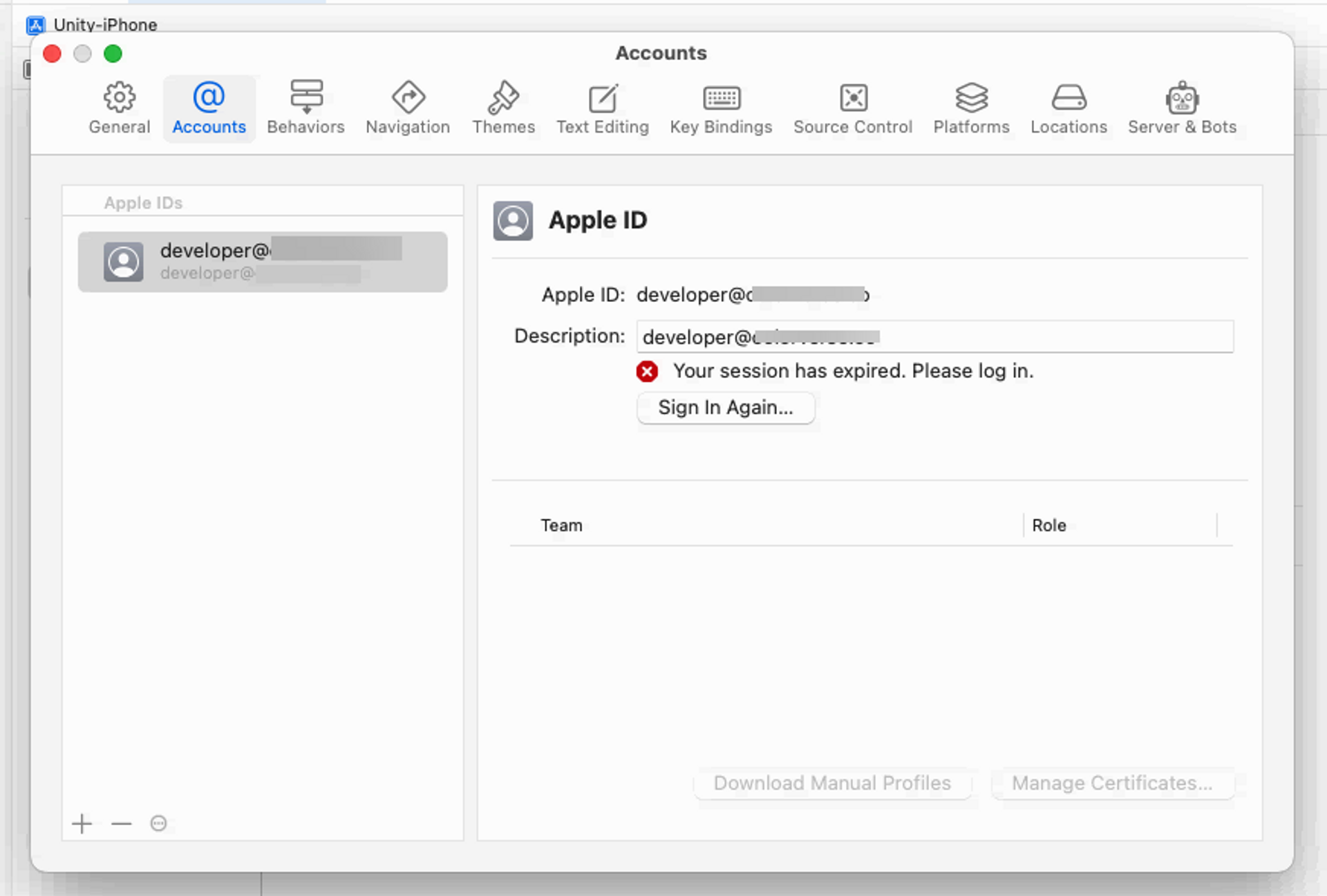Click the 'Apple ID' heading text
The image size is (1327, 896).
(x=598, y=220)
